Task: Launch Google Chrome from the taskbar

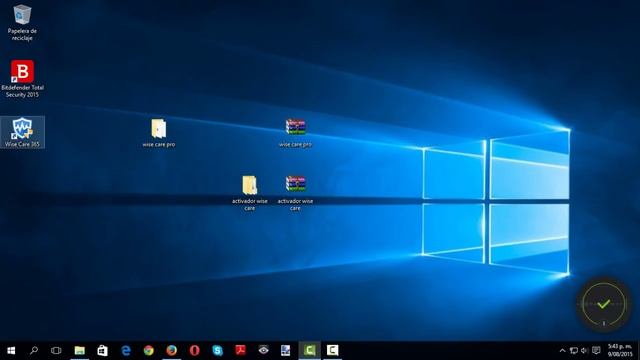Action: (x=149, y=351)
